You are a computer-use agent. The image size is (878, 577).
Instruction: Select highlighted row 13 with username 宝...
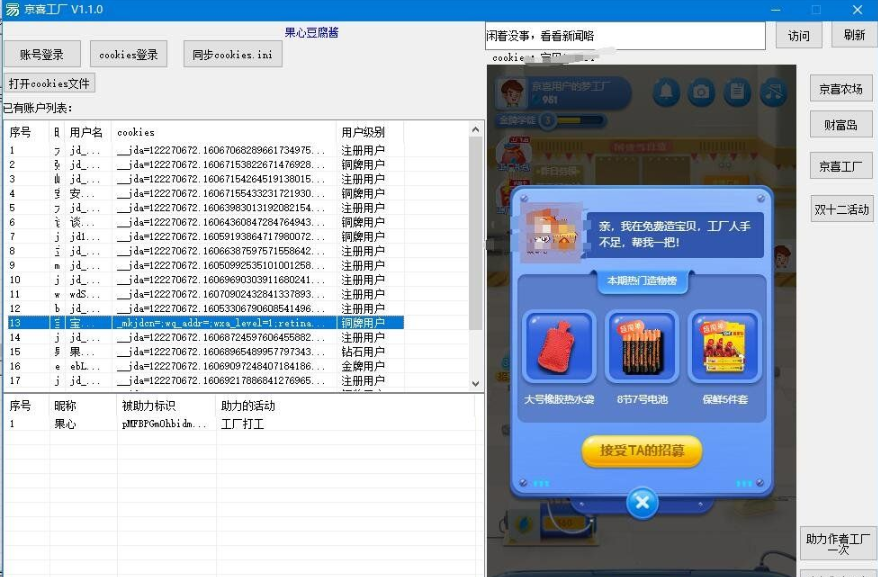[x=205, y=323]
